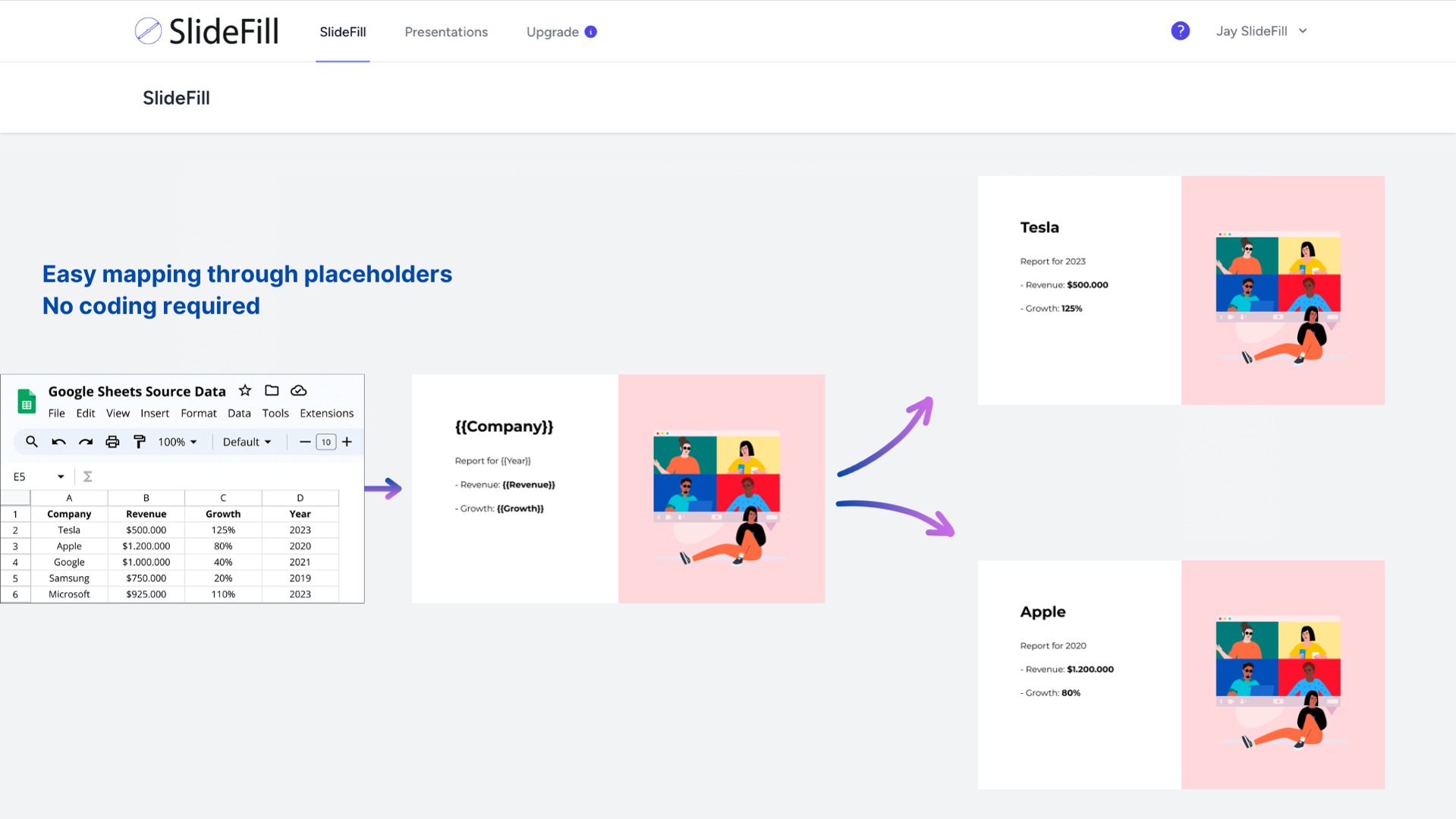The width and height of the screenshot is (1456, 819).
Task: Click the Upgrade info icon
Action: click(591, 32)
